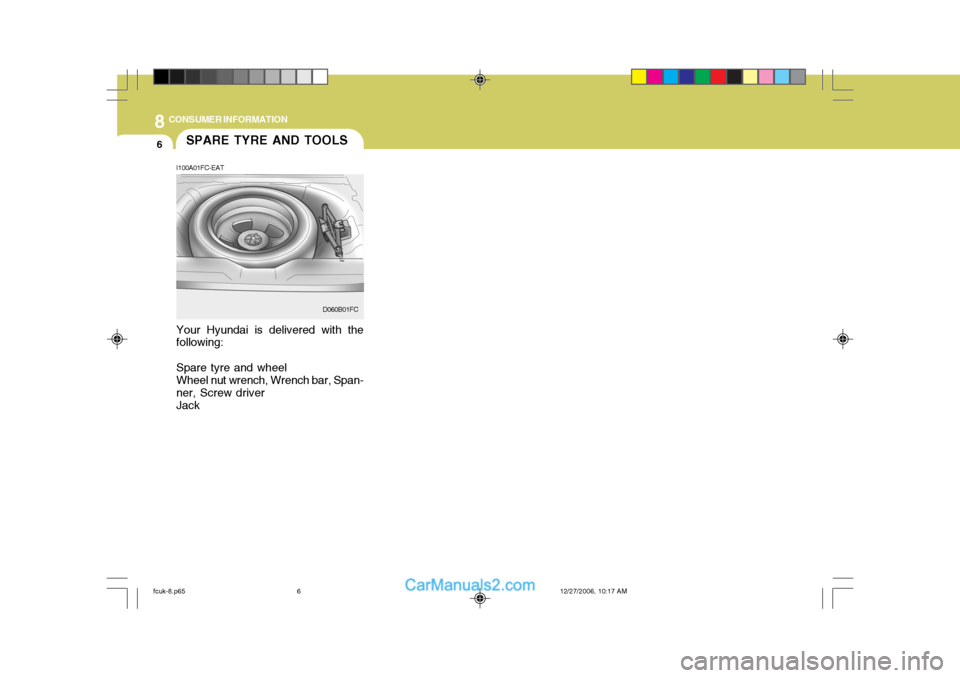
Task: Click footer page number 6 near file name
Action: tap(299, 591)
